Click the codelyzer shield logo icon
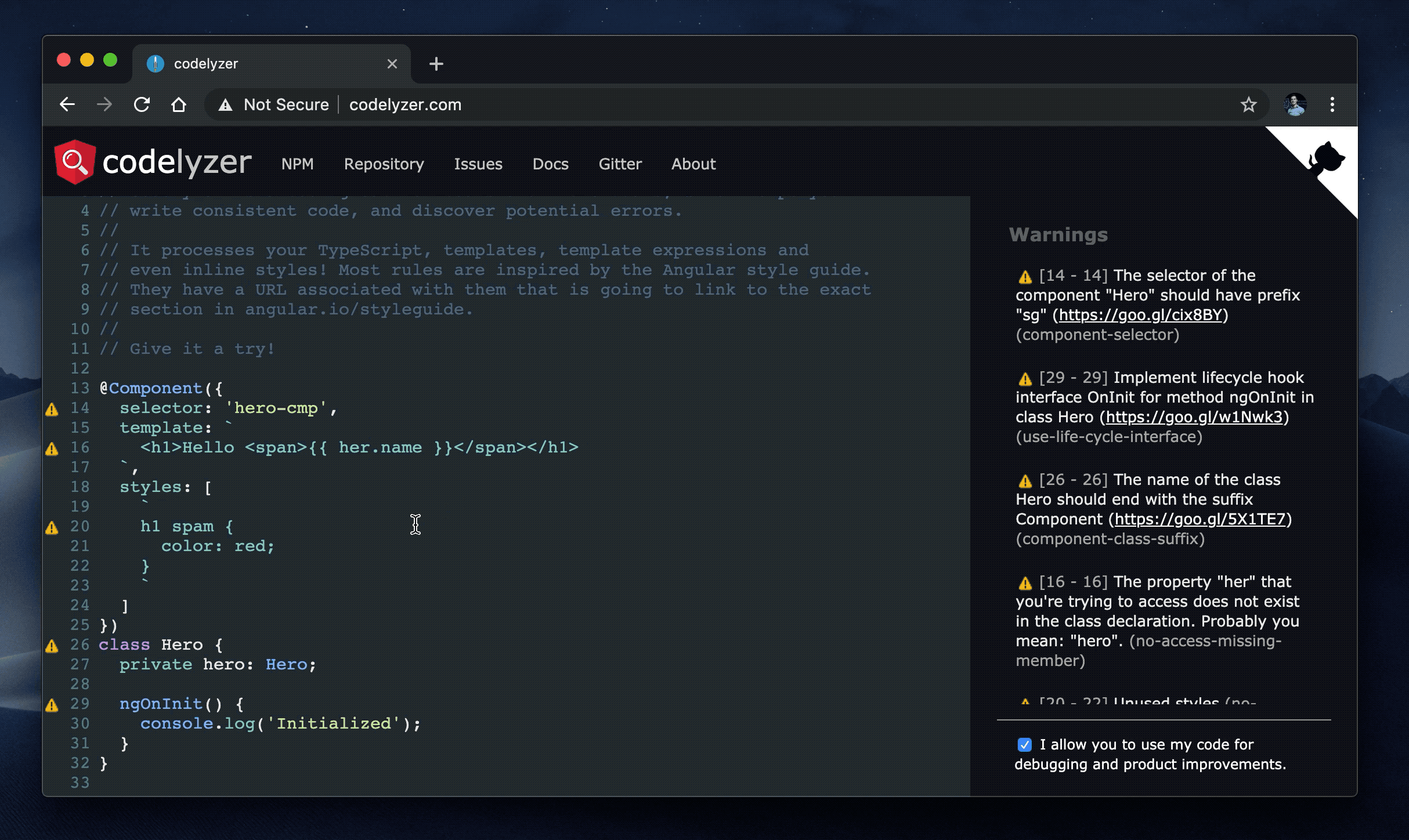This screenshot has width=1409, height=840. 74,162
